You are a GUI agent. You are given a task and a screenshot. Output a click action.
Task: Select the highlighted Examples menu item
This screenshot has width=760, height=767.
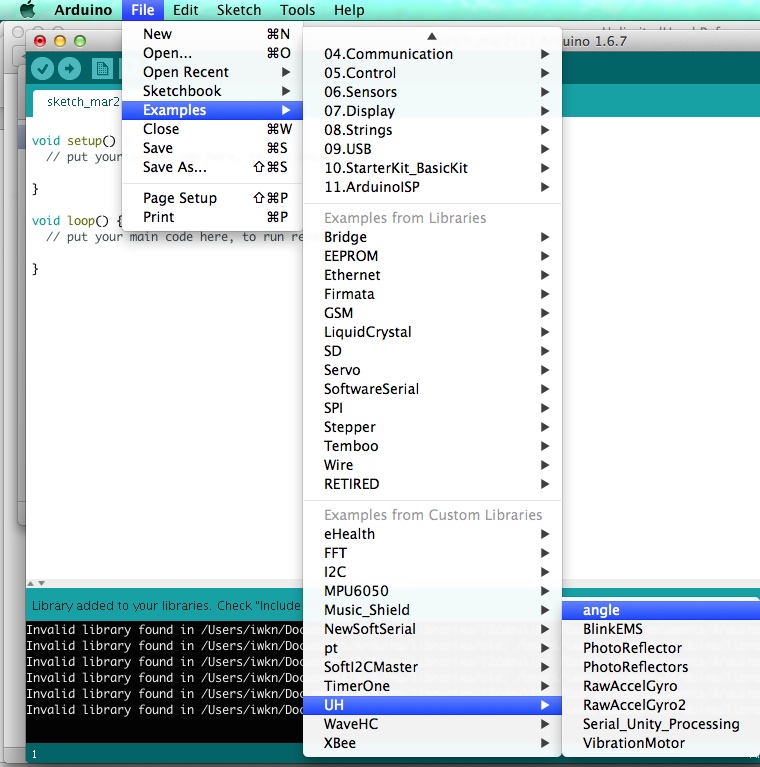click(212, 110)
